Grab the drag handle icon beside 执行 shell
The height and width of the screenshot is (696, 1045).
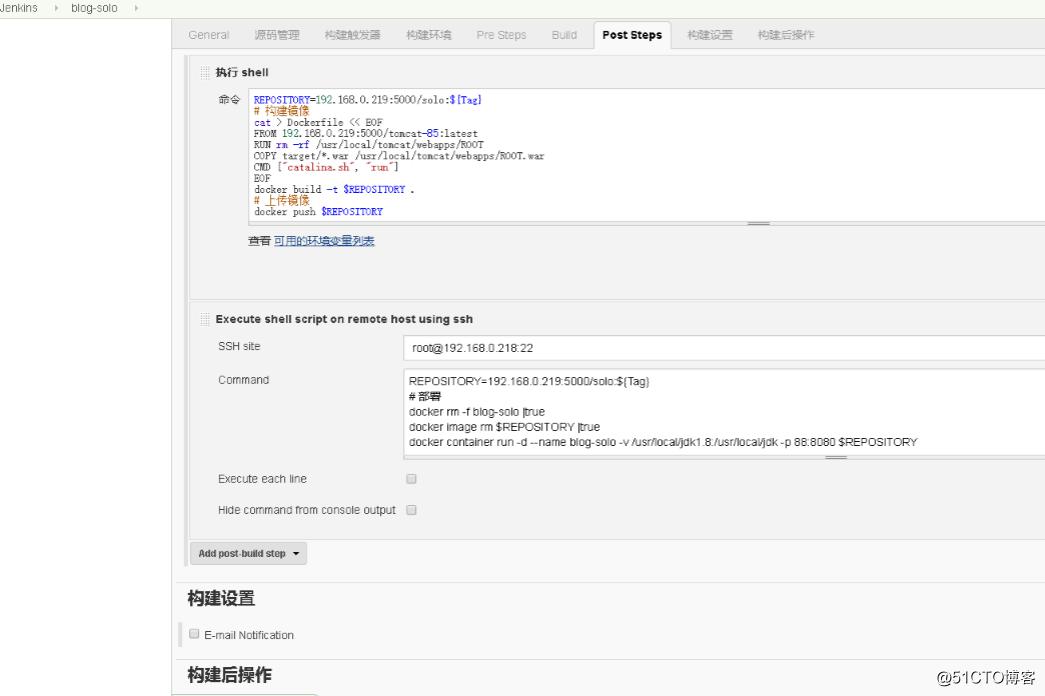204,71
